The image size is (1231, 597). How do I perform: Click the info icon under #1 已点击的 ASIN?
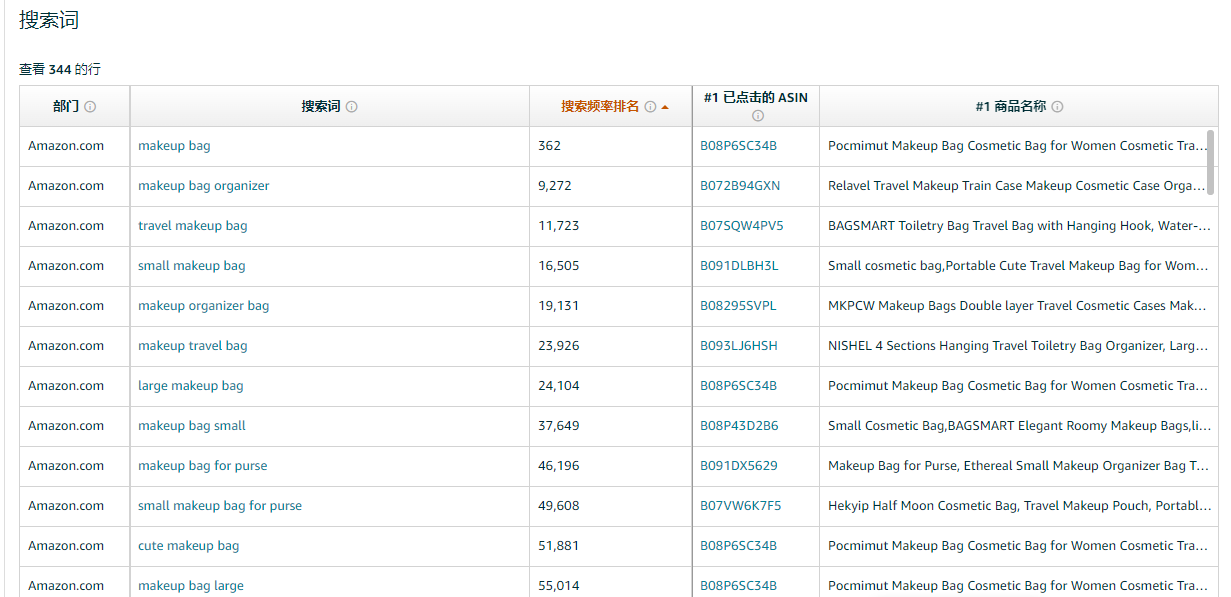tap(757, 116)
